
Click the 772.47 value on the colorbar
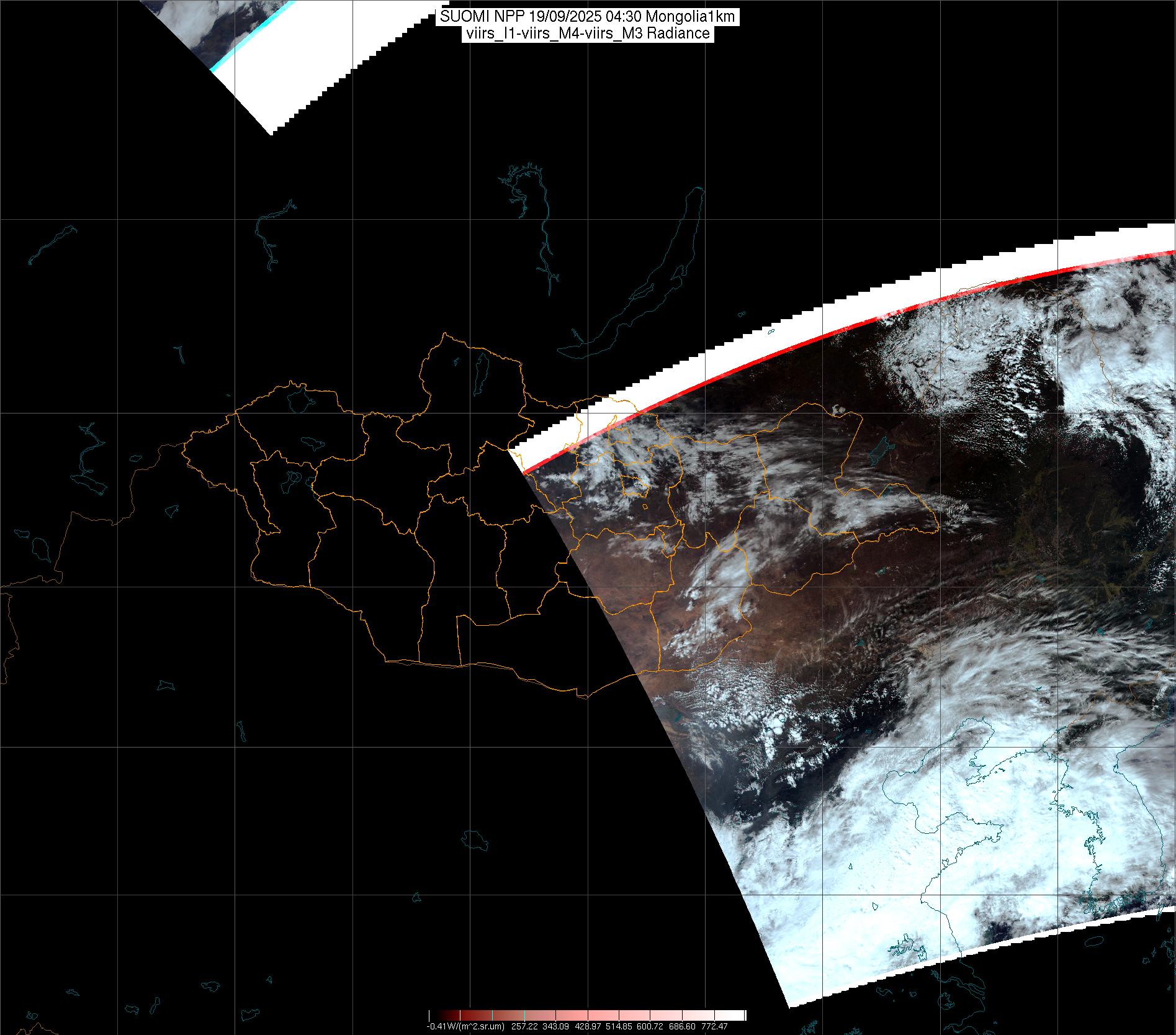pos(714,1026)
